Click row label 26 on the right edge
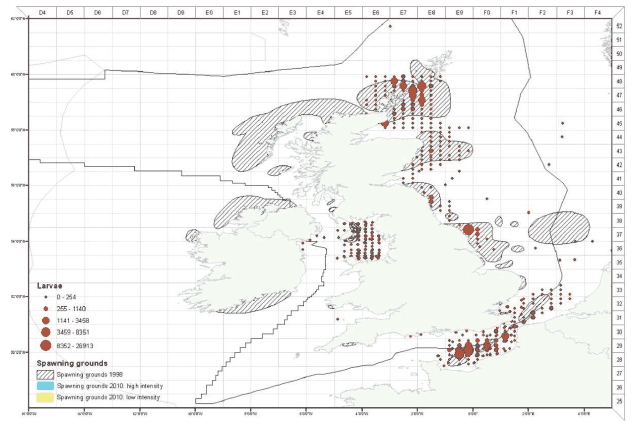Screen dimensions: 634x428 pos(619,388)
